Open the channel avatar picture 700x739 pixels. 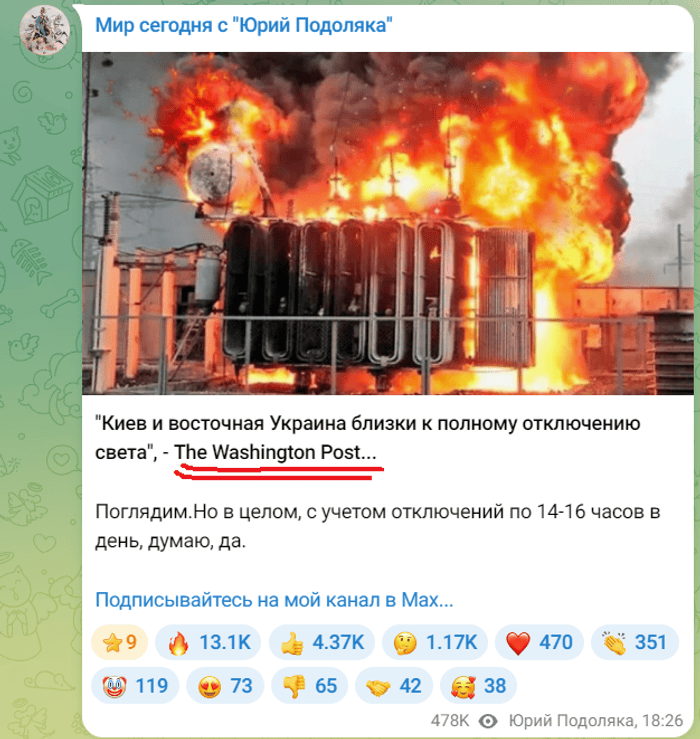(x=44, y=31)
